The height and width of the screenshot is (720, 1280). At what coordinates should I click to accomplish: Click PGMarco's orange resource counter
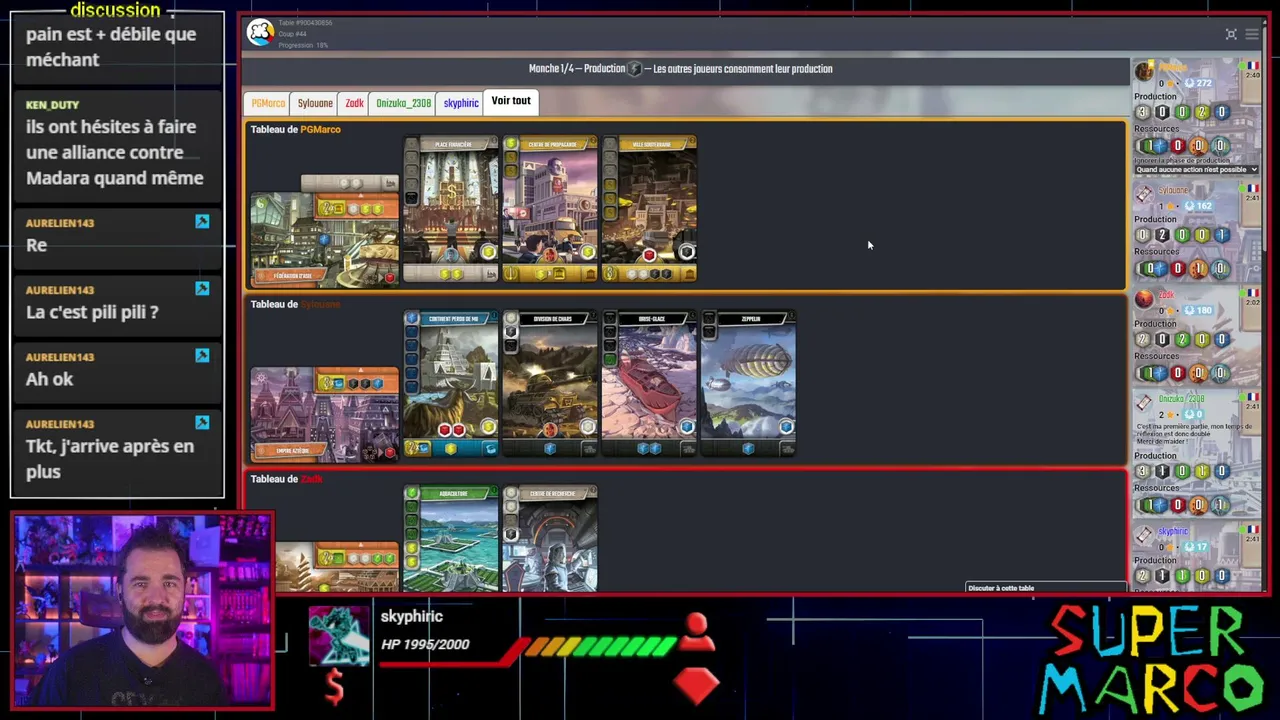[x=1198, y=146]
